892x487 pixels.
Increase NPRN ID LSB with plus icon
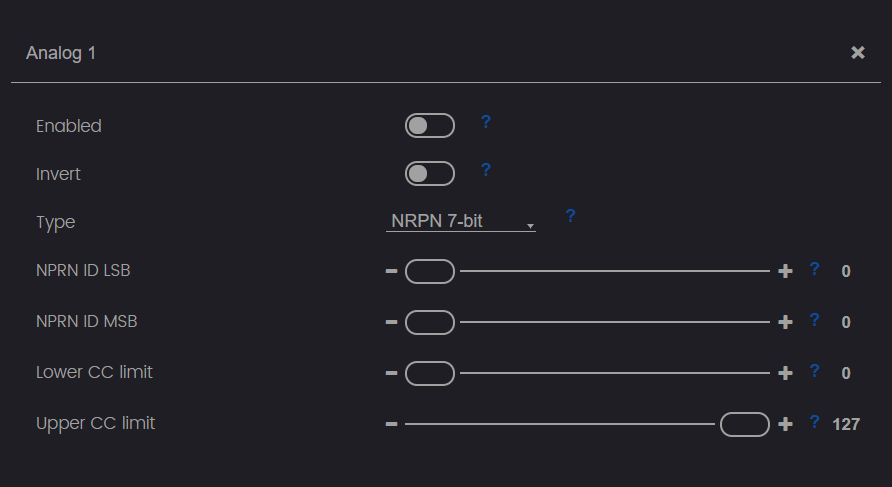click(786, 271)
